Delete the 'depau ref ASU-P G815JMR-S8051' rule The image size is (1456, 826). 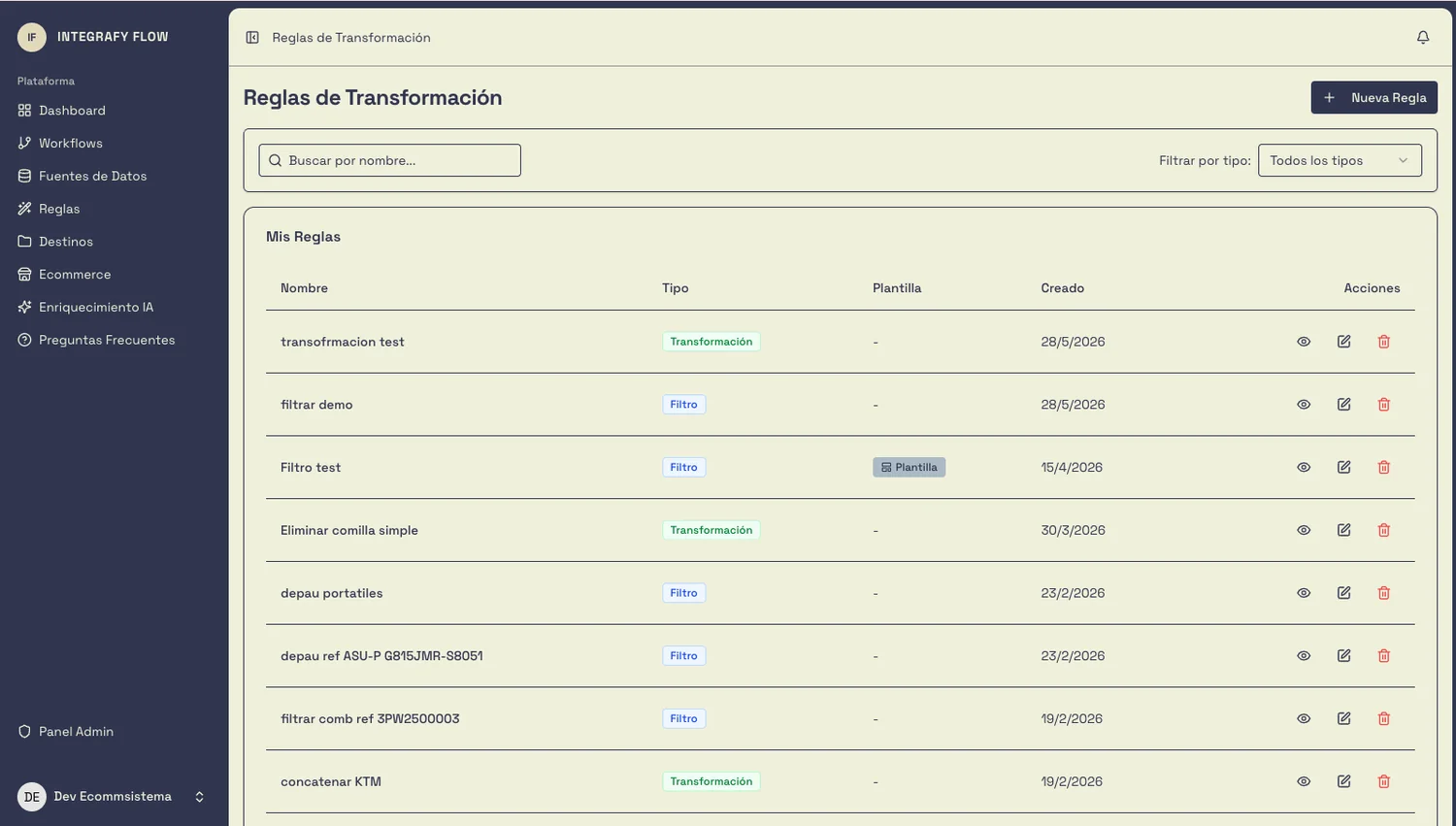pos(1384,656)
